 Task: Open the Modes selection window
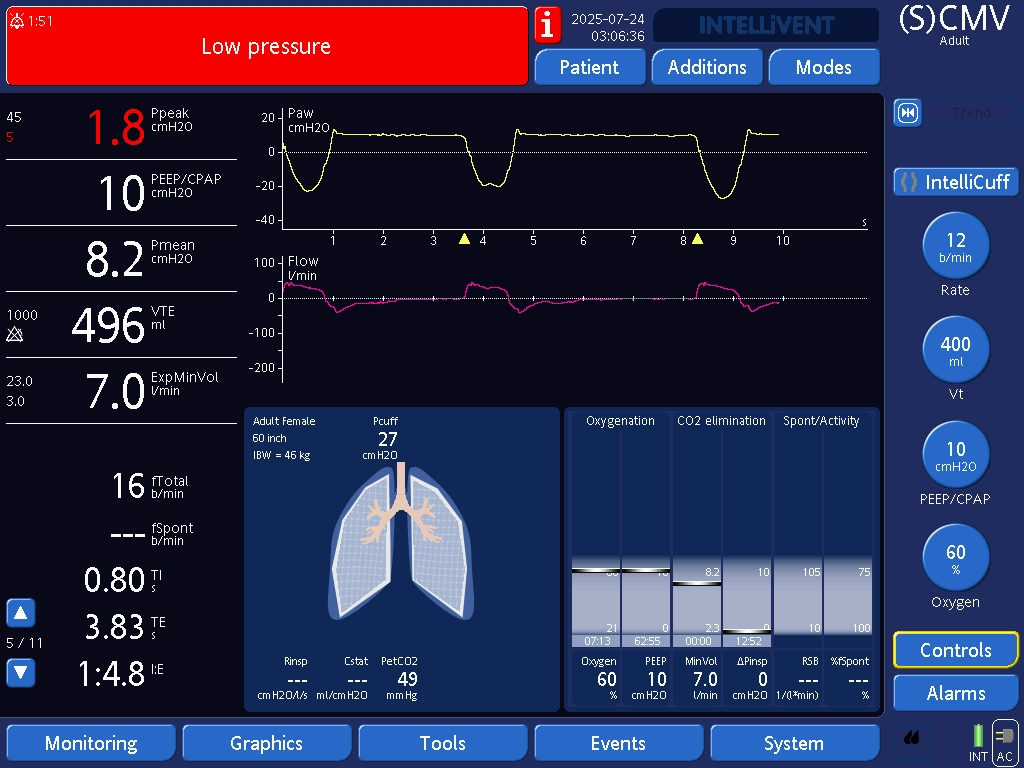(x=824, y=67)
